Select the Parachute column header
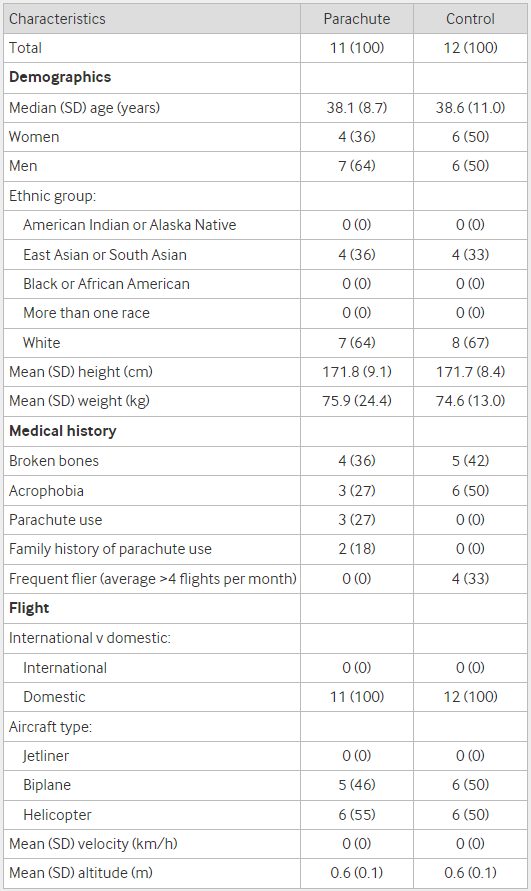Viewport: 531px width, 891px height. 356,19
